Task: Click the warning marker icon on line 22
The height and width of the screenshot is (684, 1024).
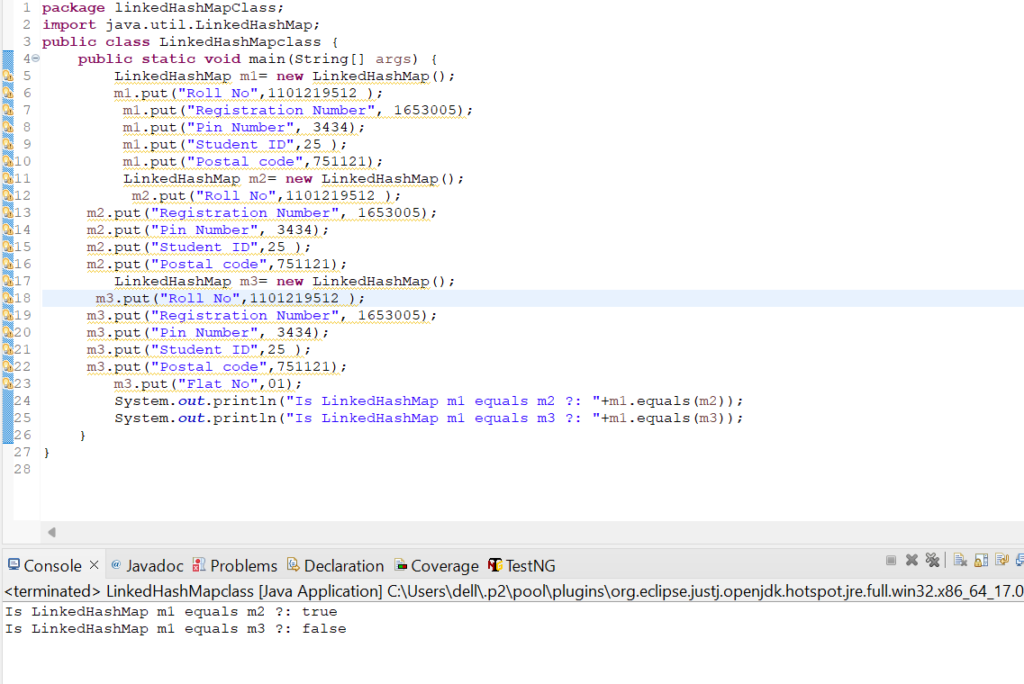Action: click(x=8, y=366)
